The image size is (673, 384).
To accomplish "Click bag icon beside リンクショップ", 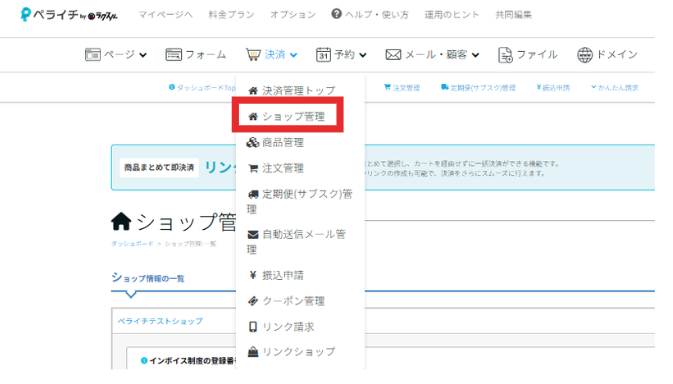I will click(253, 352).
